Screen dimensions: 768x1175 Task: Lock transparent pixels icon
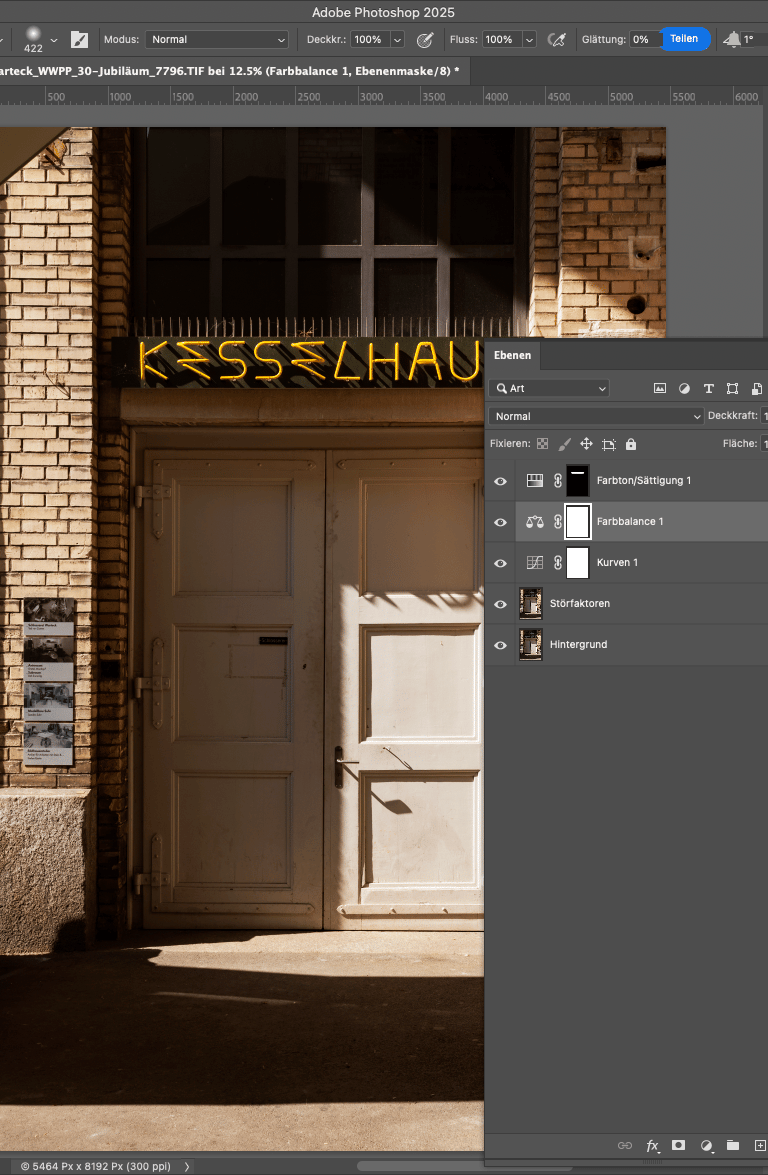click(x=542, y=444)
